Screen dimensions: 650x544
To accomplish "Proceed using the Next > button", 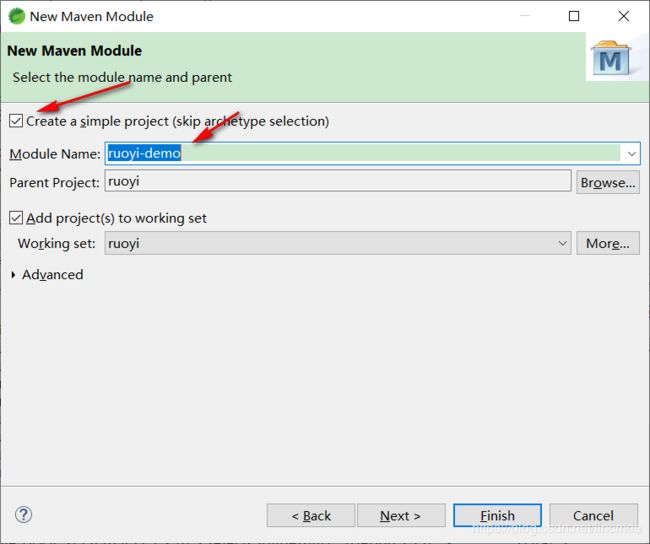I will pos(400,515).
